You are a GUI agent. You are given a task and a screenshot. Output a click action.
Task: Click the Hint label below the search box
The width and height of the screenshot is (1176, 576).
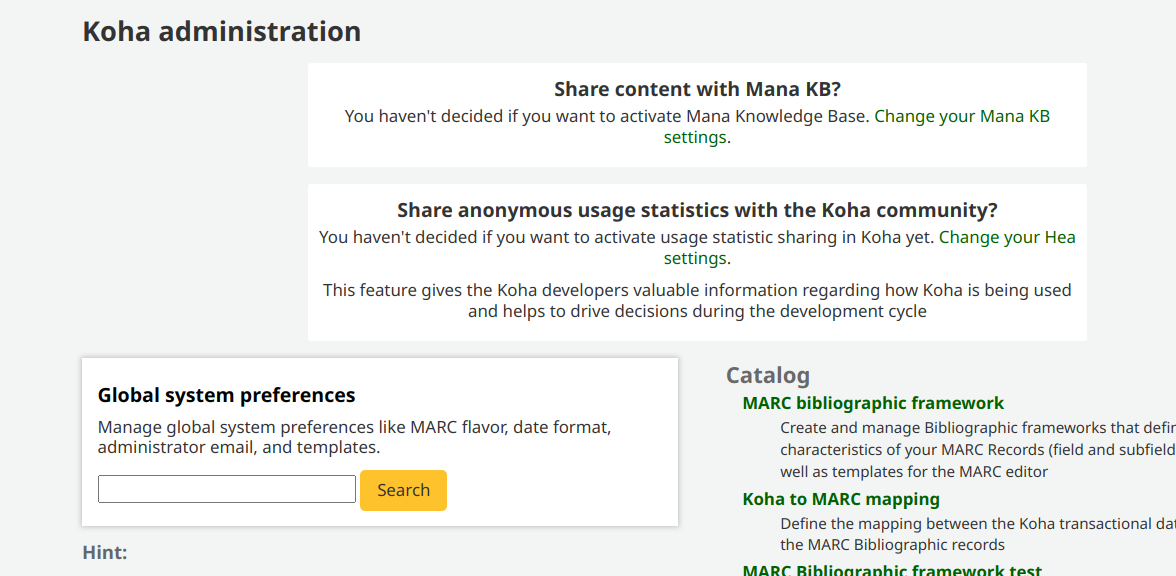coord(104,552)
